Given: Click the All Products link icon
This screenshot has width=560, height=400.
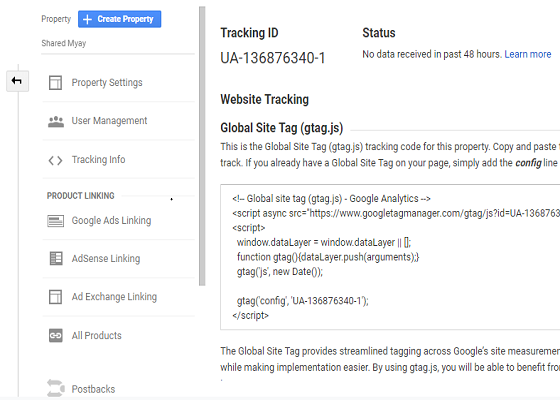Looking at the screenshot, I should (x=56, y=335).
